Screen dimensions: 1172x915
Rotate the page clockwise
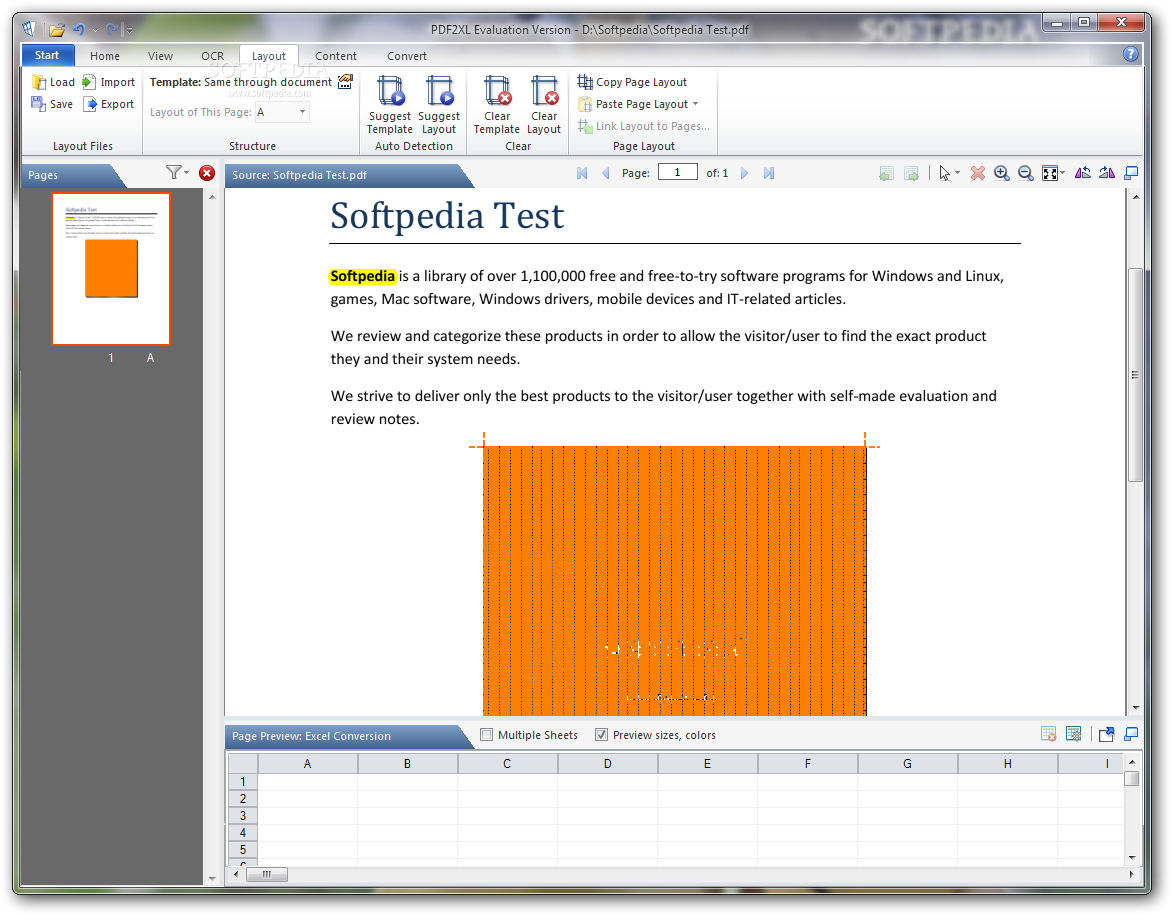pyautogui.click(x=1107, y=173)
